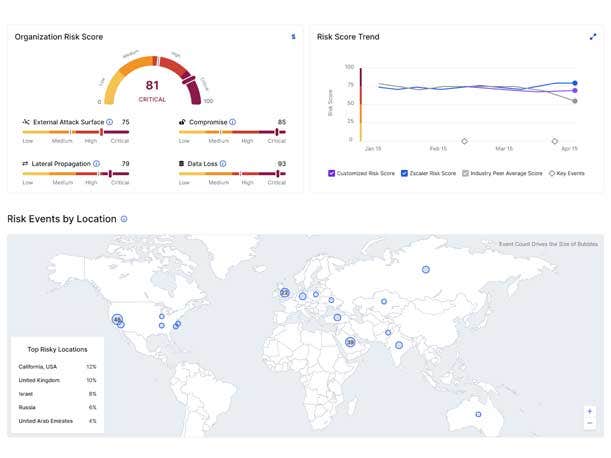Viewport: 611px width, 458px height.
Task: Zoom in on the map
Action: pos(590,410)
